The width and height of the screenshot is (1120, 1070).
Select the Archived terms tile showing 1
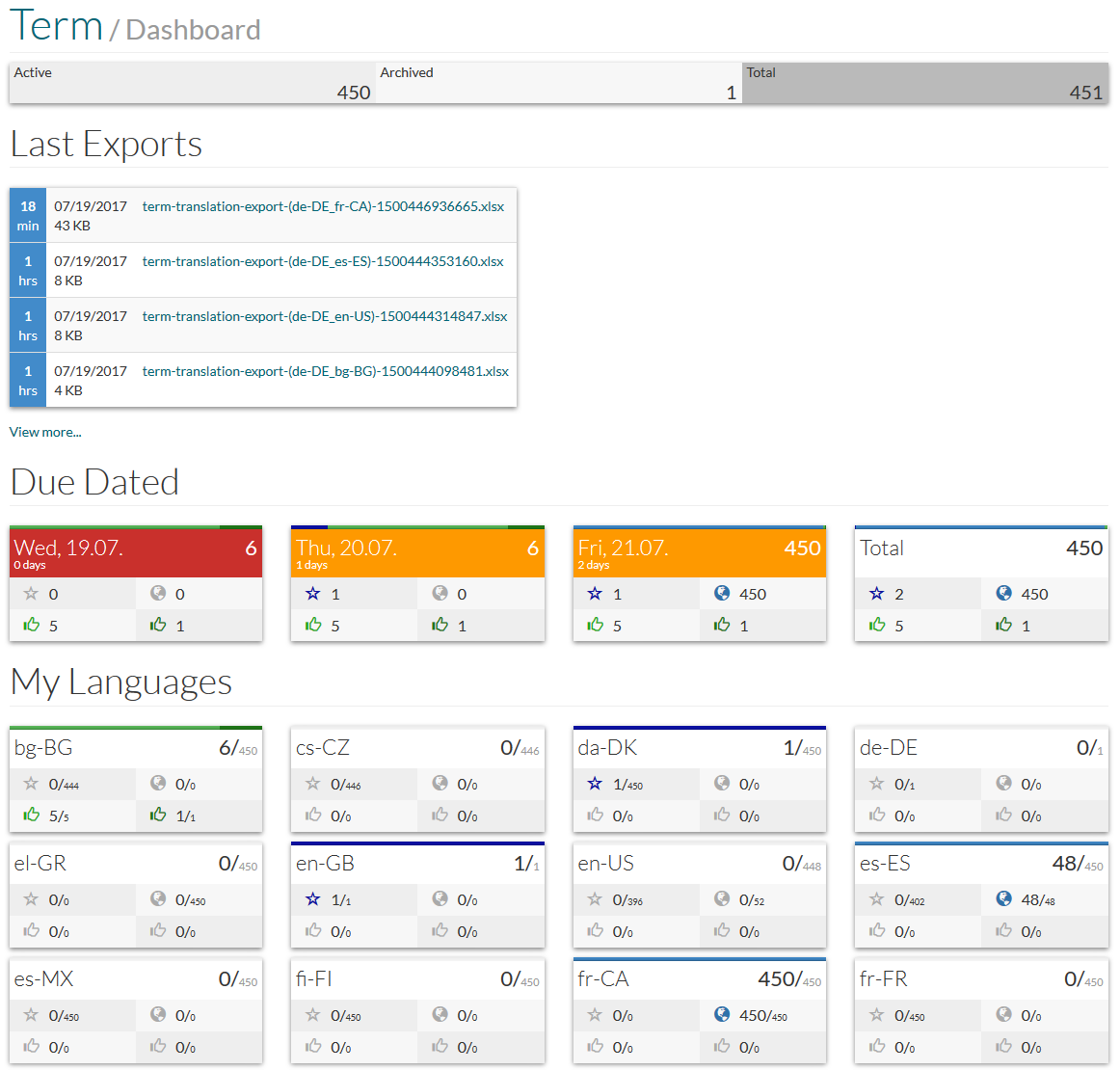click(x=559, y=83)
